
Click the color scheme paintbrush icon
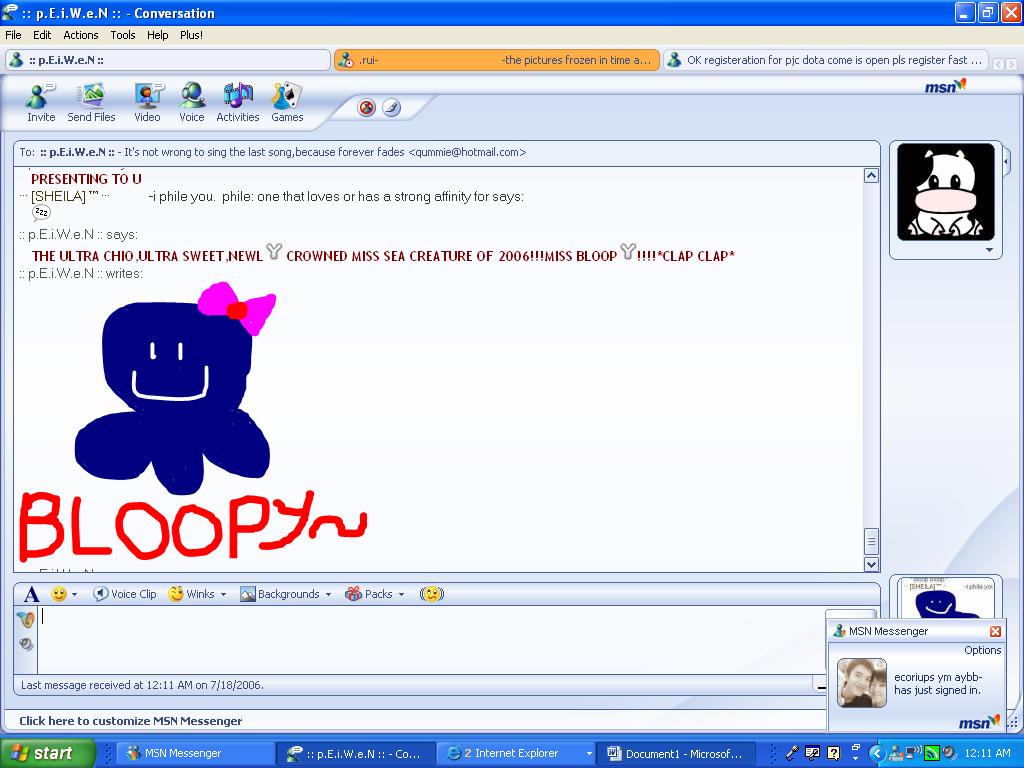[x=391, y=108]
